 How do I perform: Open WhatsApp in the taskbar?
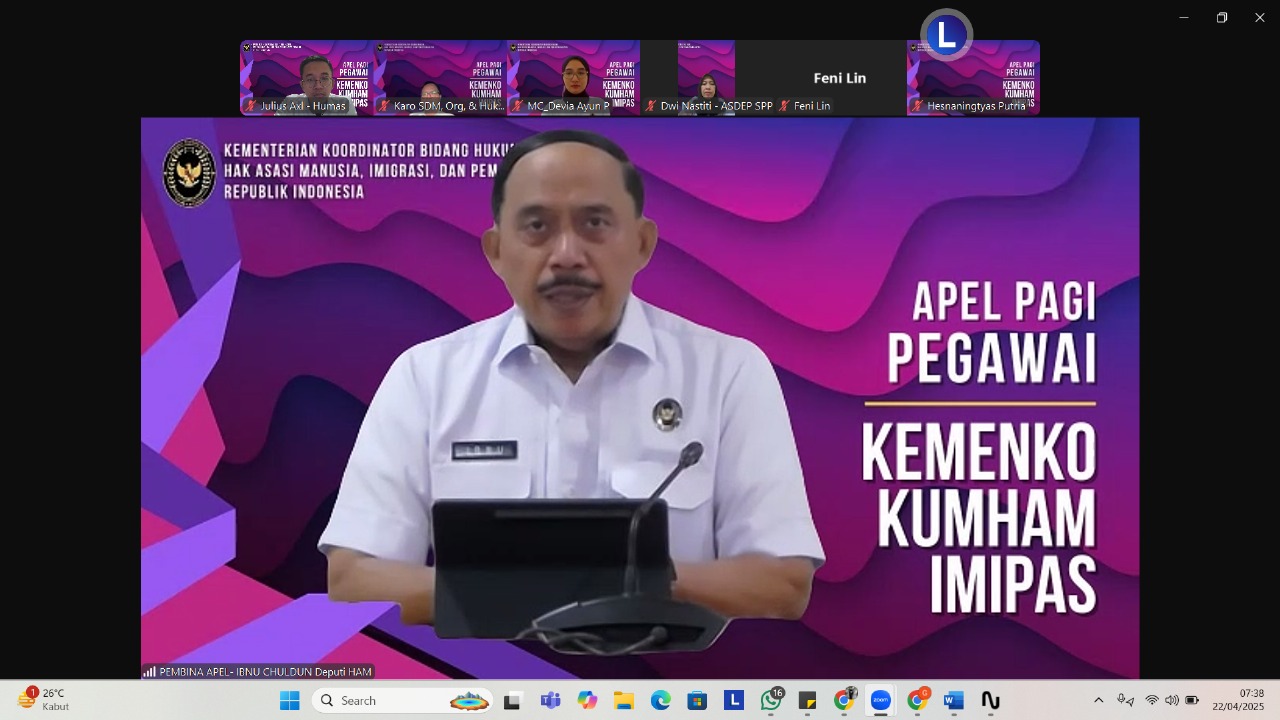pos(771,700)
